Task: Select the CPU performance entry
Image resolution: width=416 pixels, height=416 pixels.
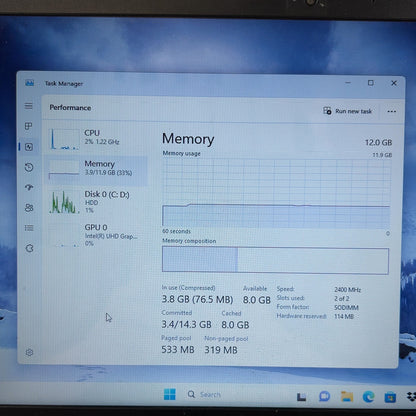Action: click(x=96, y=138)
